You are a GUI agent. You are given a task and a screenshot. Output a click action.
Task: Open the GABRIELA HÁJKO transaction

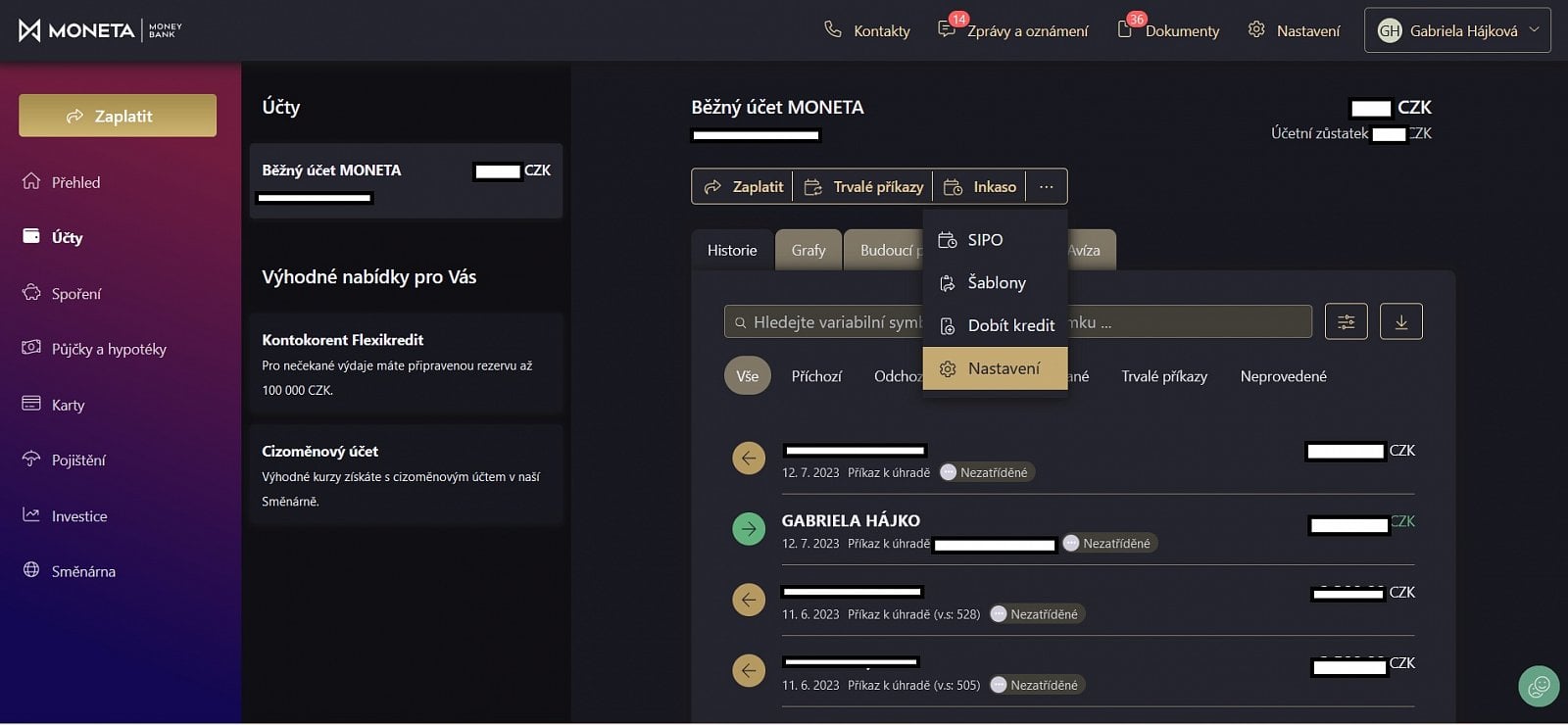1073,530
